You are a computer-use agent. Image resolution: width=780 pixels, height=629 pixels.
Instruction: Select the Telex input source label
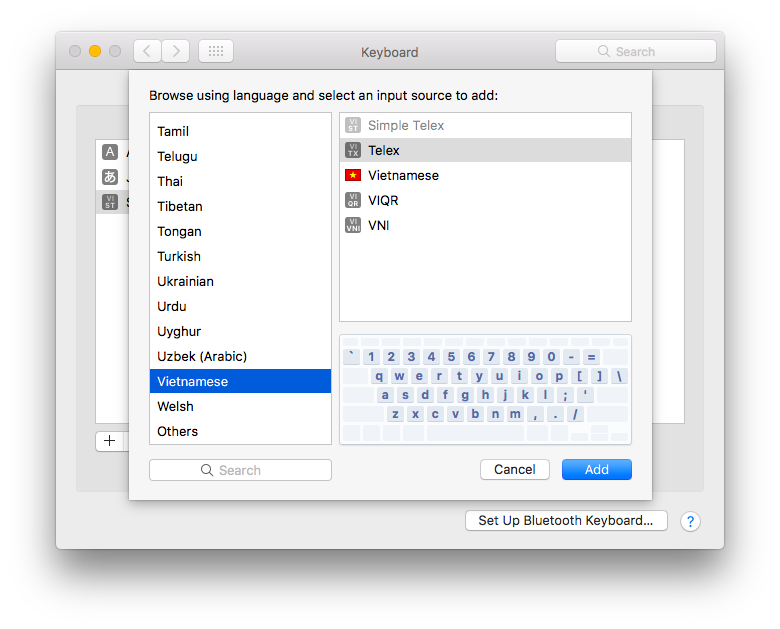(384, 150)
